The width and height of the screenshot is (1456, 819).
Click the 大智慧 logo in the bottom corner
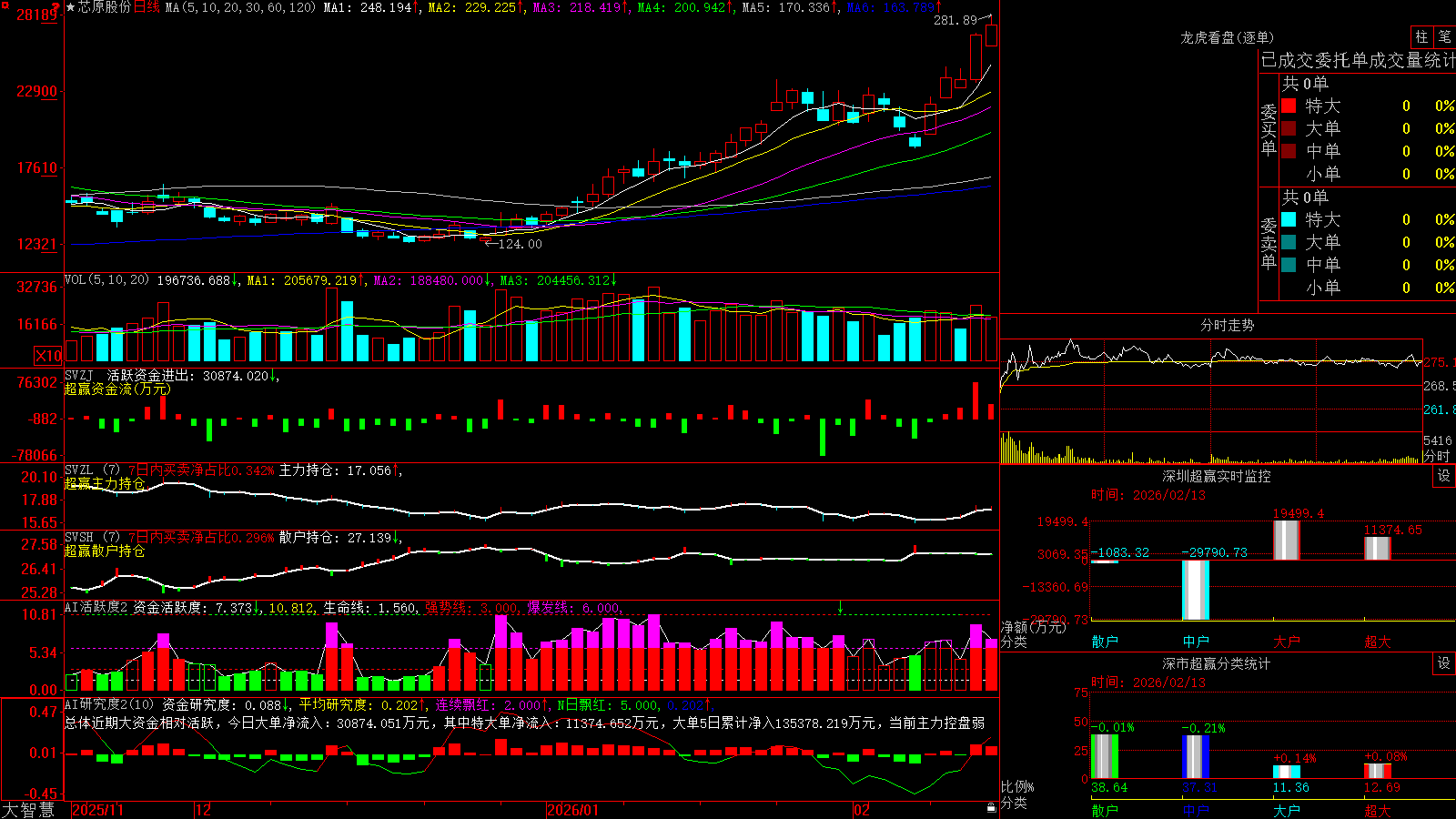[28, 810]
